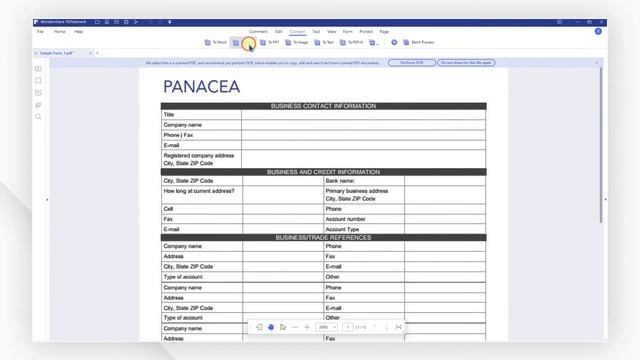This screenshot has height=360, width=640.
Task: Convert the document with To PPT
Action: pos(270,42)
